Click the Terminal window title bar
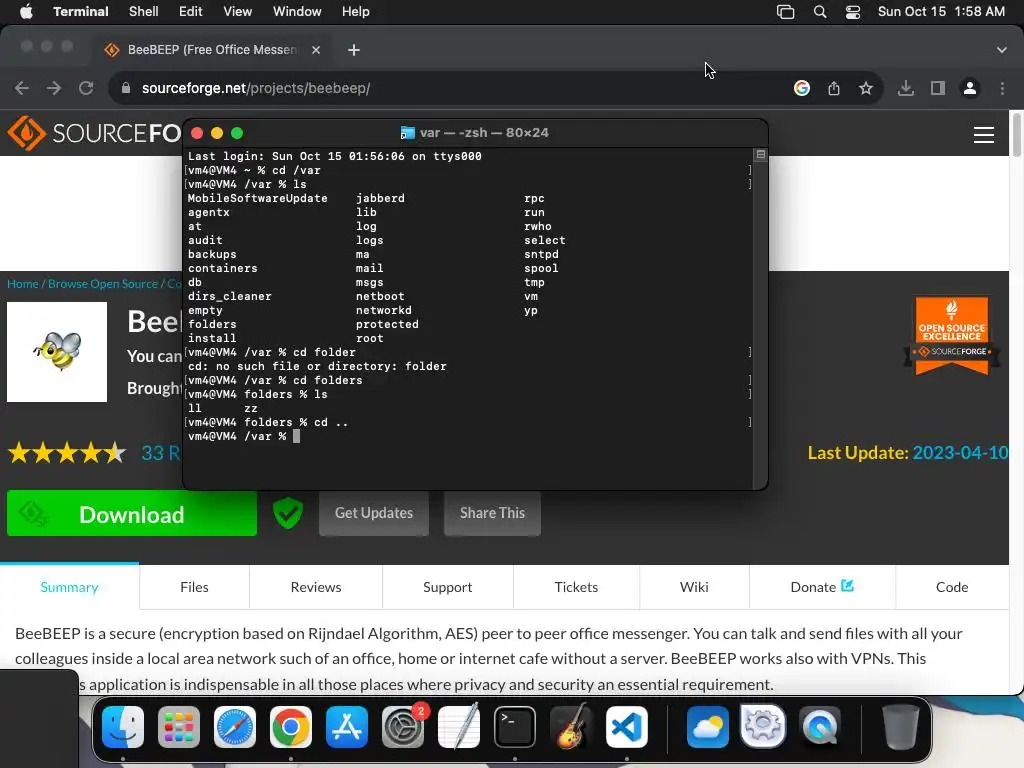 click(475, 133)
